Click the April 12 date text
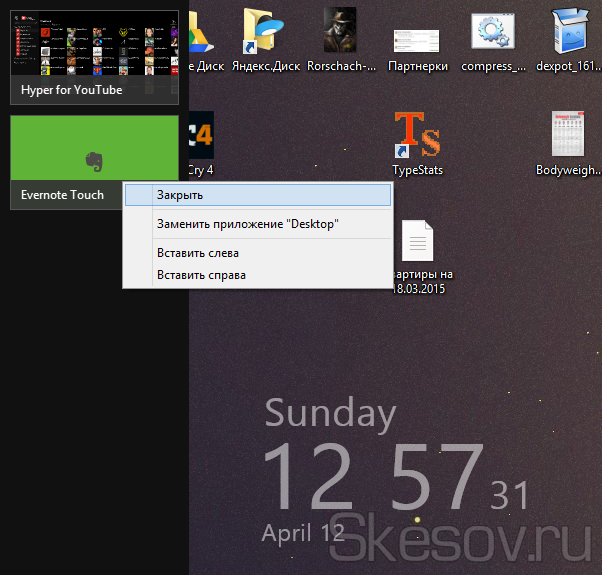The height and width of the screenshot is (575, 602). (303, 532)
